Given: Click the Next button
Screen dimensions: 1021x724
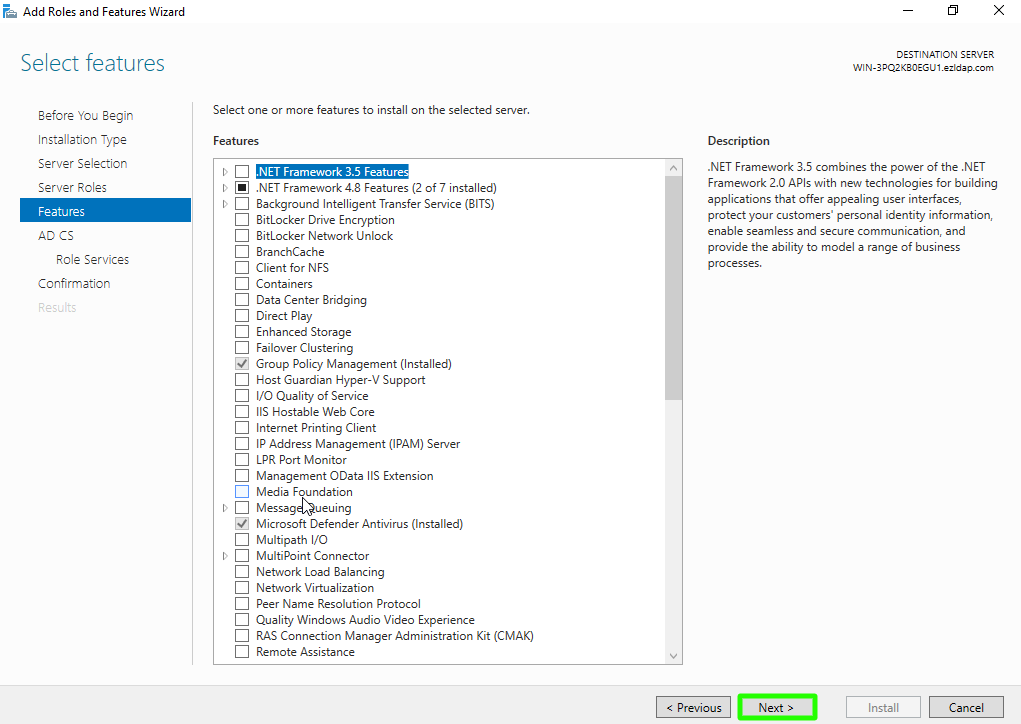Looking at the screenshot, I should pos(777,707).
